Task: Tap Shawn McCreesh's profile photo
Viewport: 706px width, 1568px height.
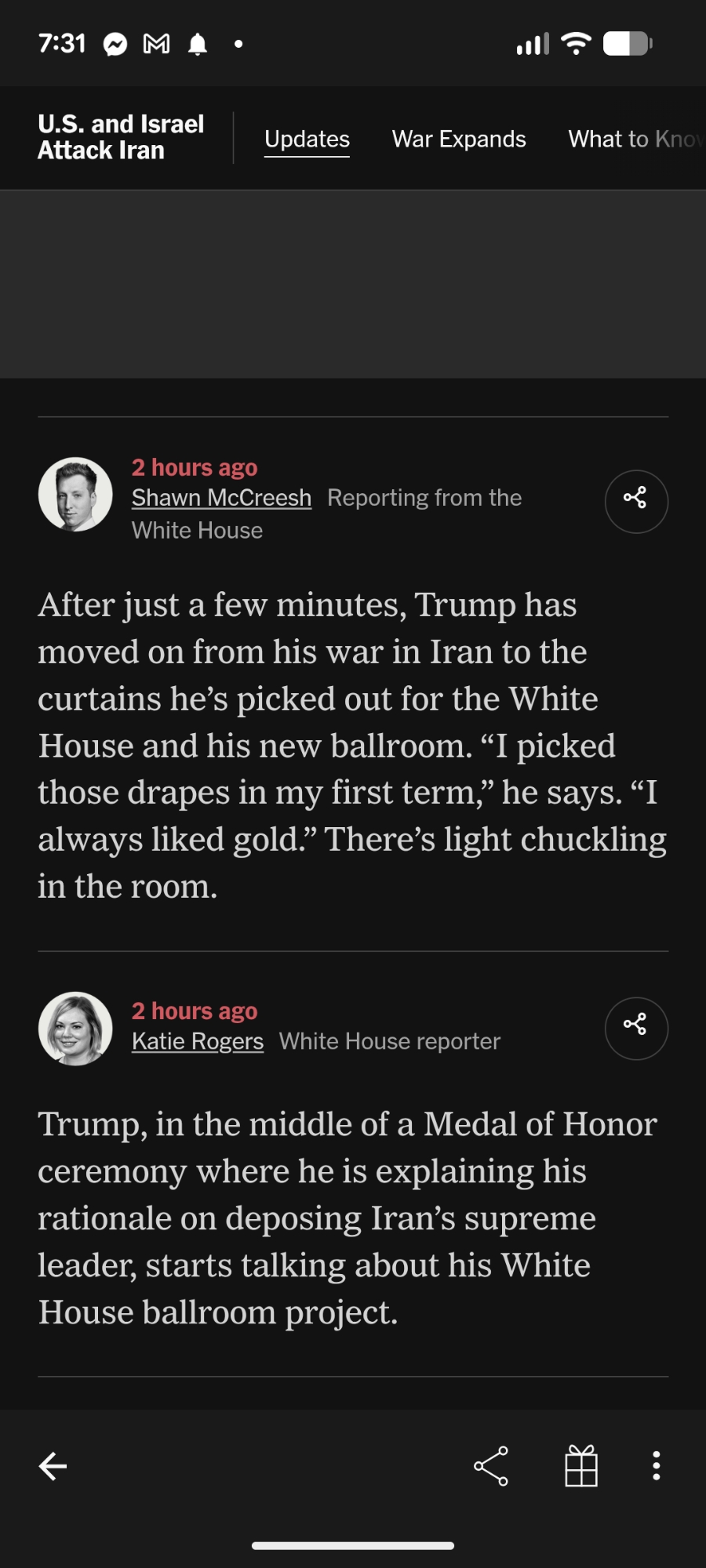Action: (75, 494)
